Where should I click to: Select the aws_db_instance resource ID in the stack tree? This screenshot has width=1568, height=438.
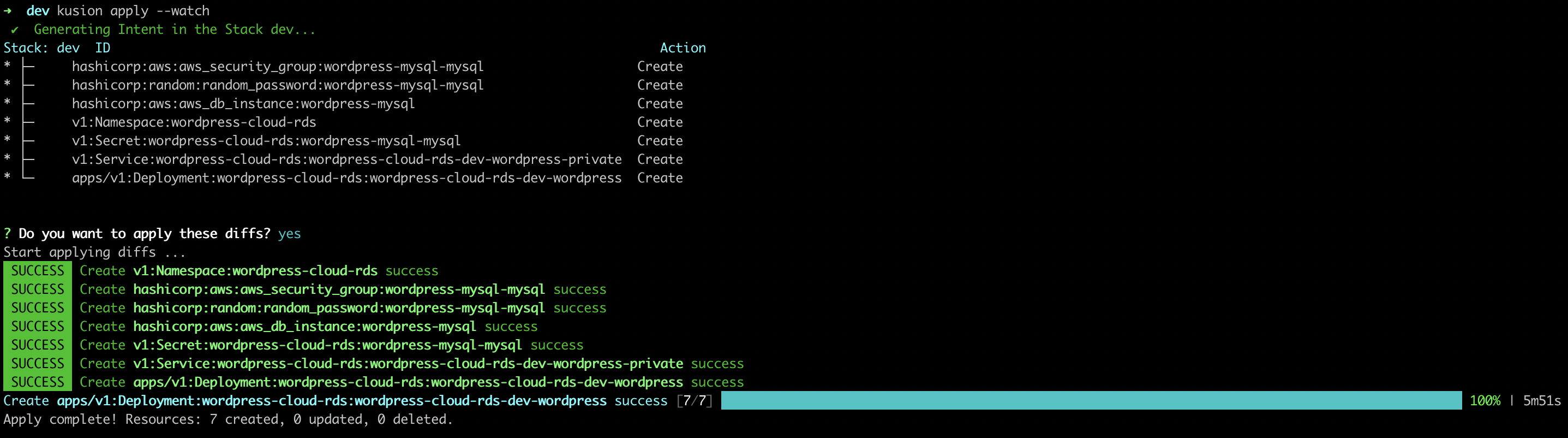pyautogui.click(x=243, y=104)
